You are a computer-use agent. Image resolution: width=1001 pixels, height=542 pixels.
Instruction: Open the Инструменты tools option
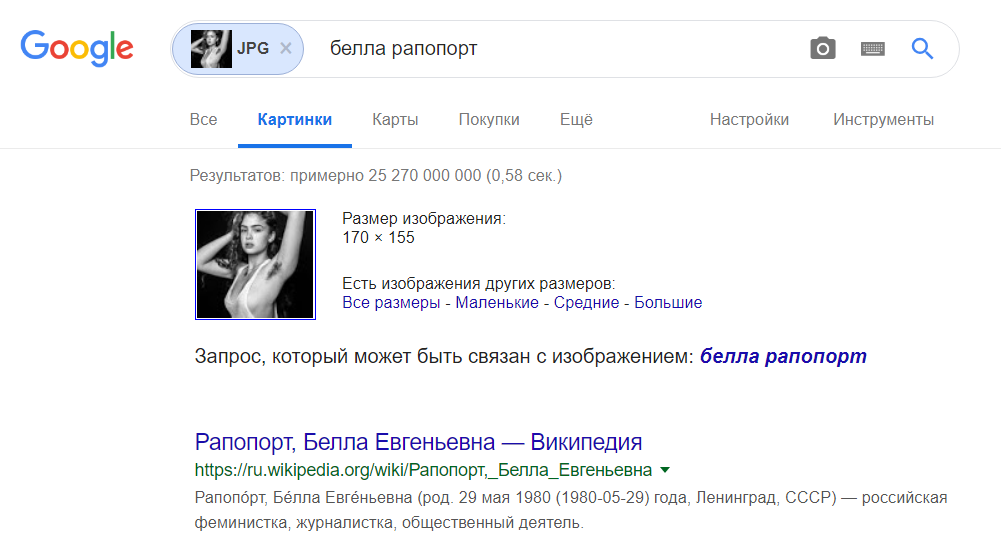(x=883, y=120)
